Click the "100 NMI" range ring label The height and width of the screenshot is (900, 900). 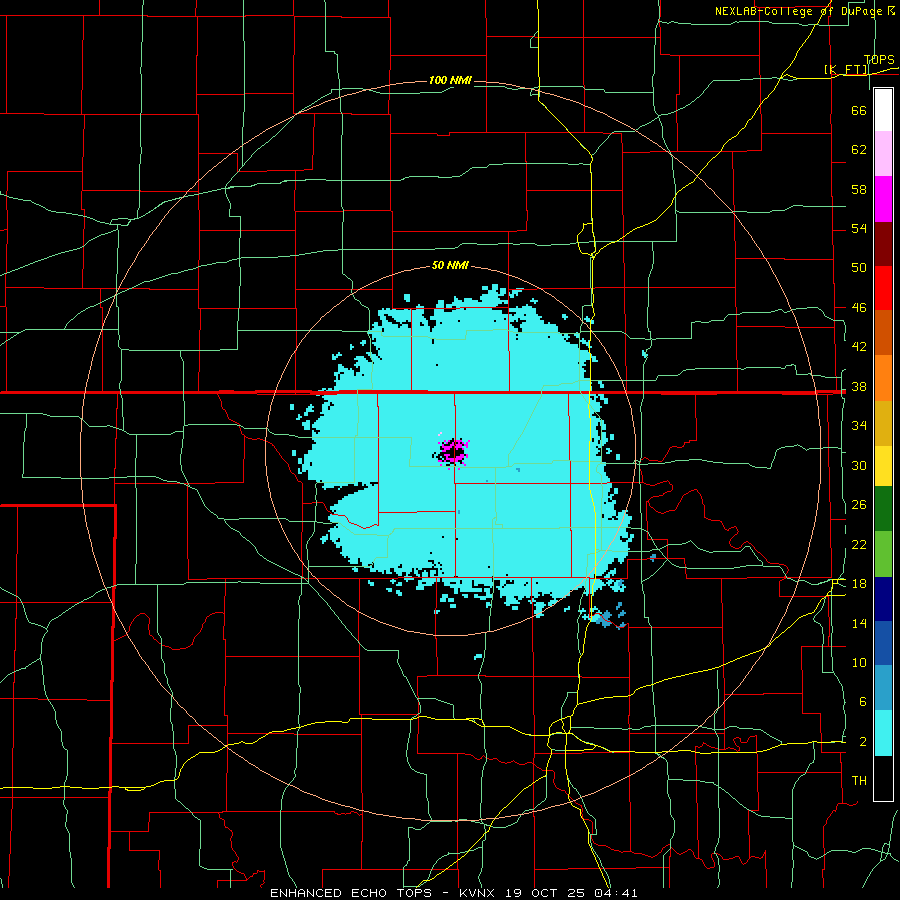(450, 80)
